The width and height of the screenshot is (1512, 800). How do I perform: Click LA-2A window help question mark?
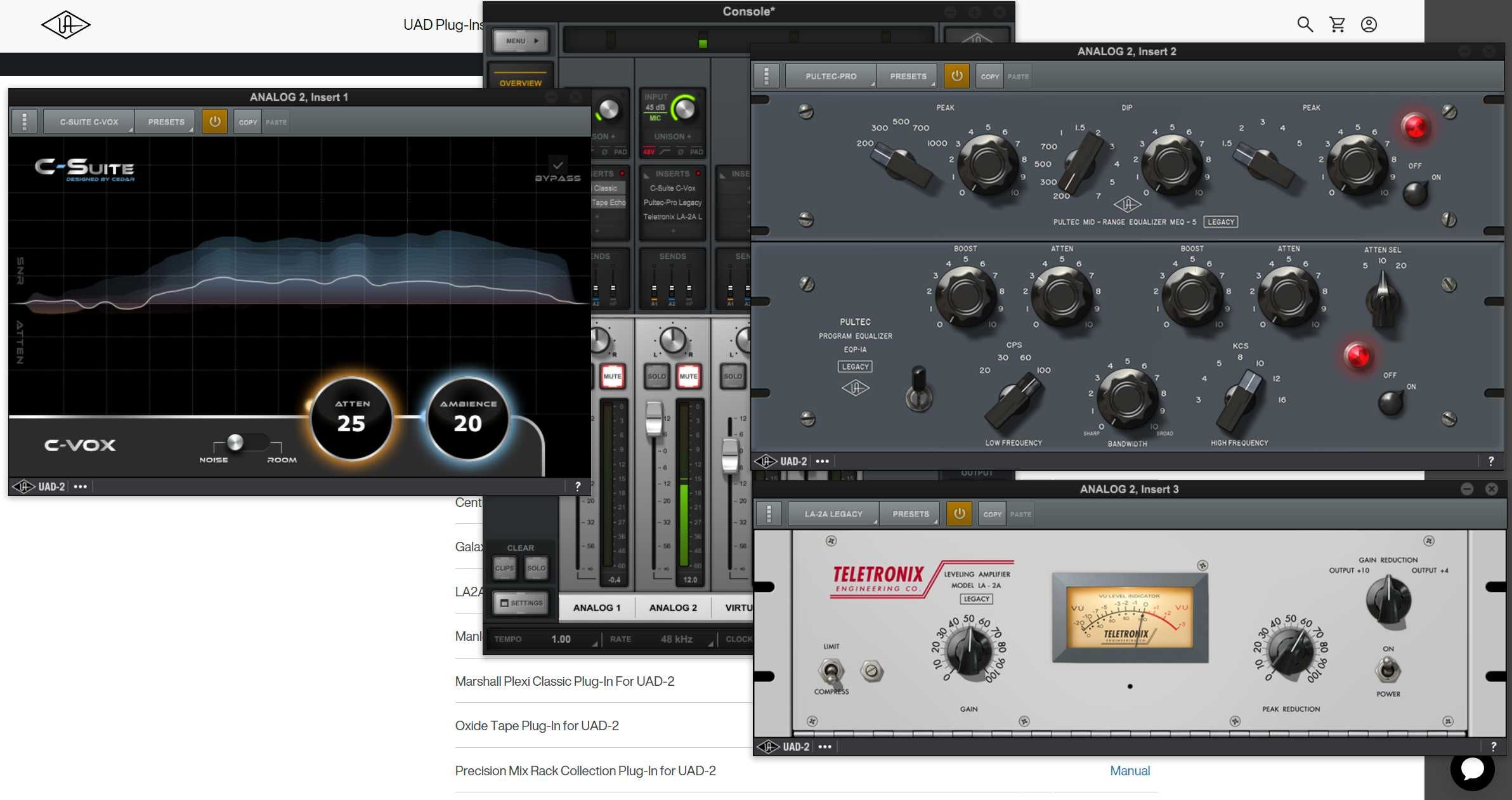coord(1494,746)
